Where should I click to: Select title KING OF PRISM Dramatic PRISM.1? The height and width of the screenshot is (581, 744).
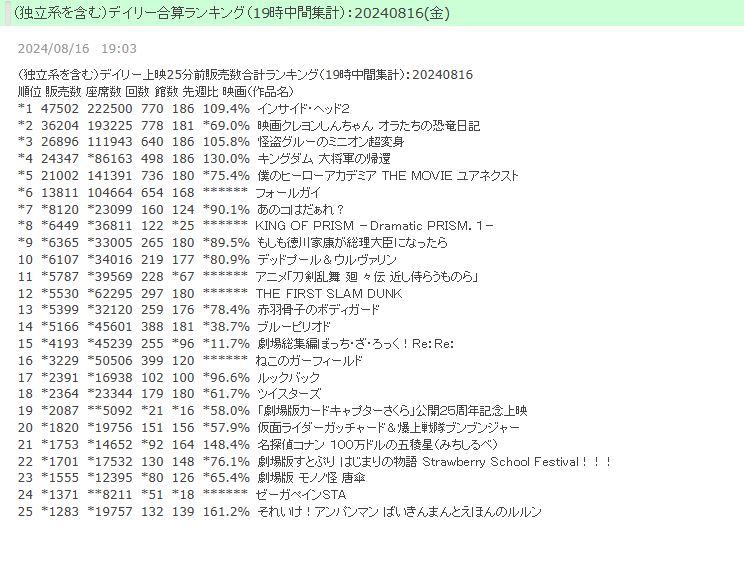click(374, 225)
